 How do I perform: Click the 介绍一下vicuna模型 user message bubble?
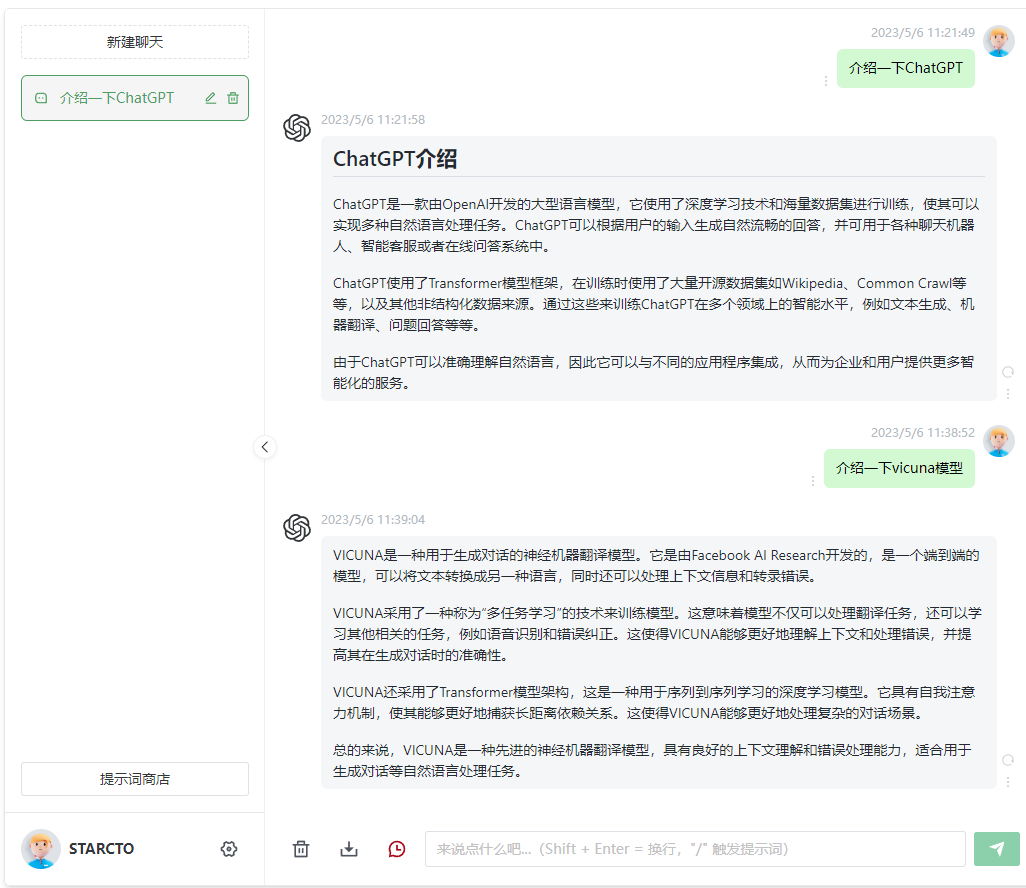pyautogui.click(x=899, y=468)
